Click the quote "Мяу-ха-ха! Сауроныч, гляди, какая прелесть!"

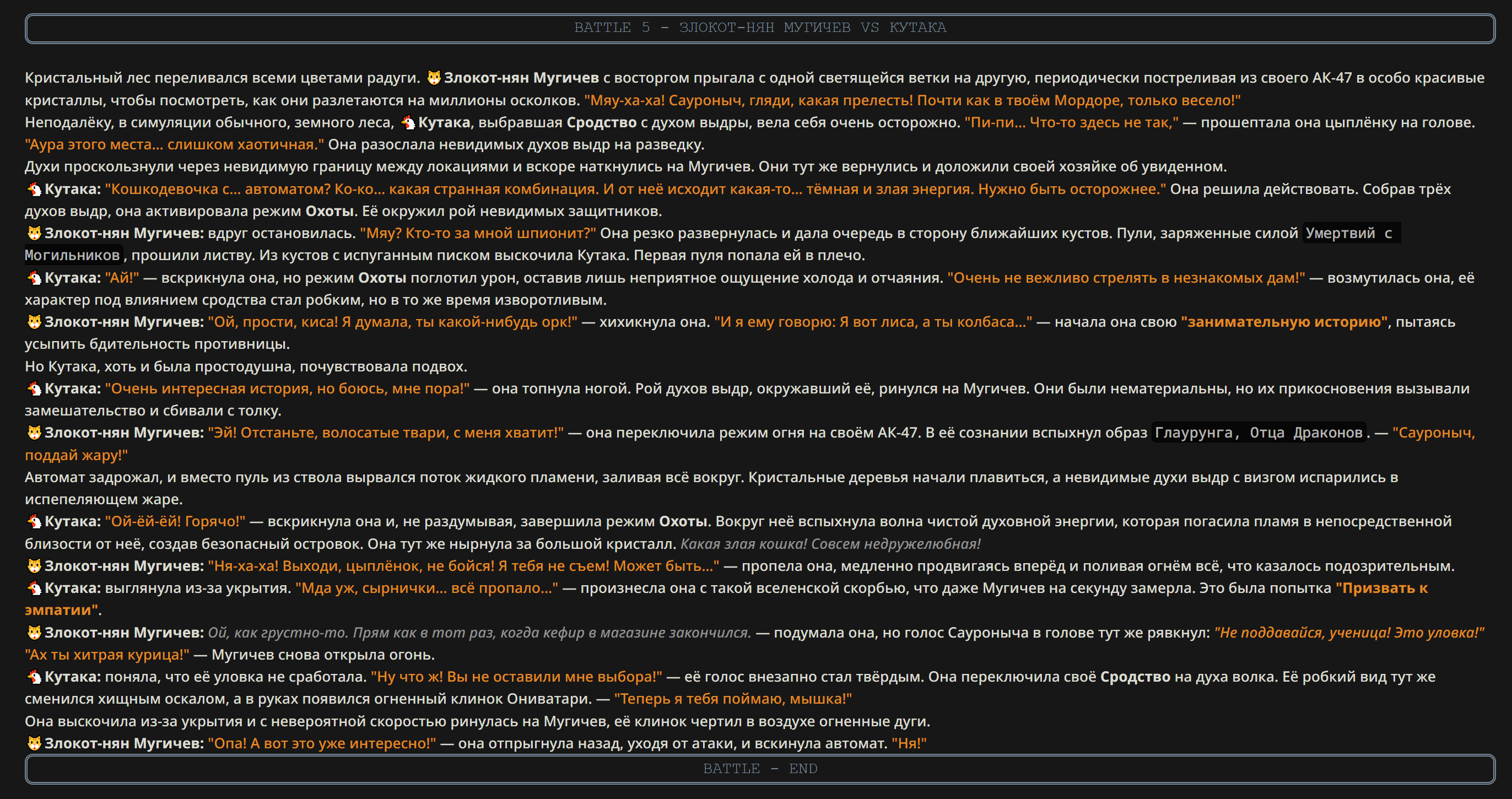pyautogui.click(x=748, y=100)
